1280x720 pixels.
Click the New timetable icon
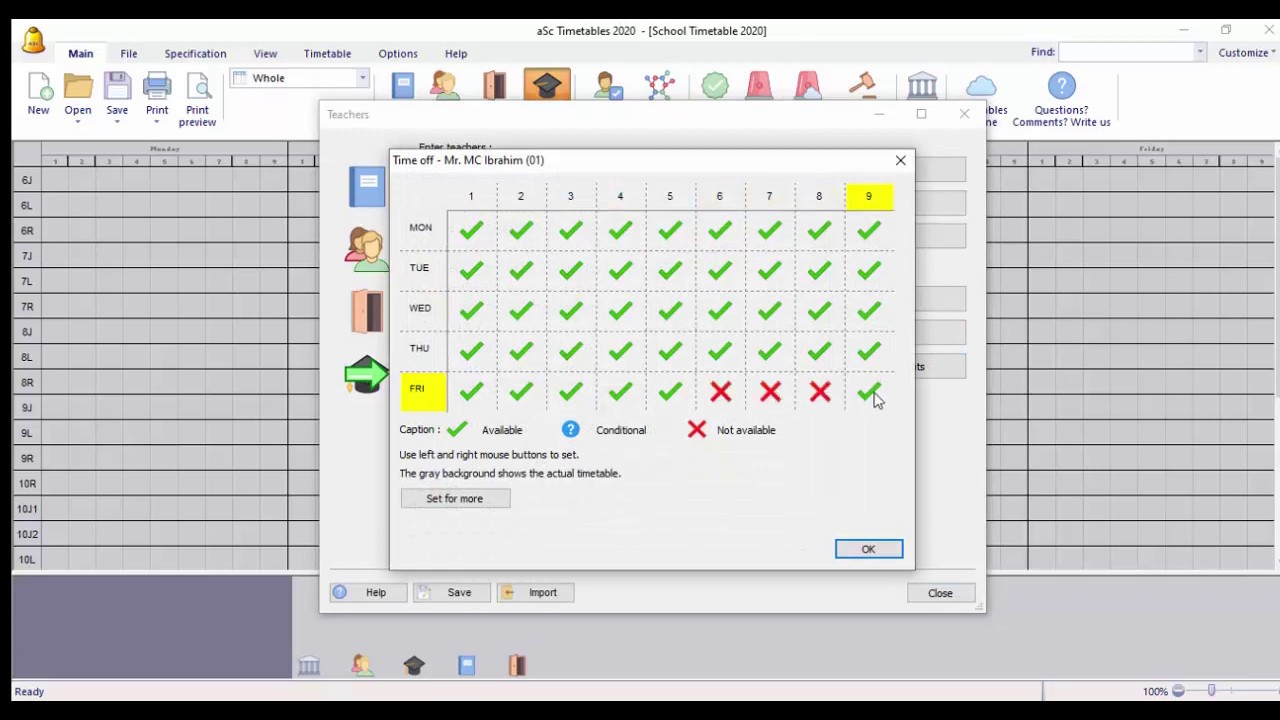38,86
